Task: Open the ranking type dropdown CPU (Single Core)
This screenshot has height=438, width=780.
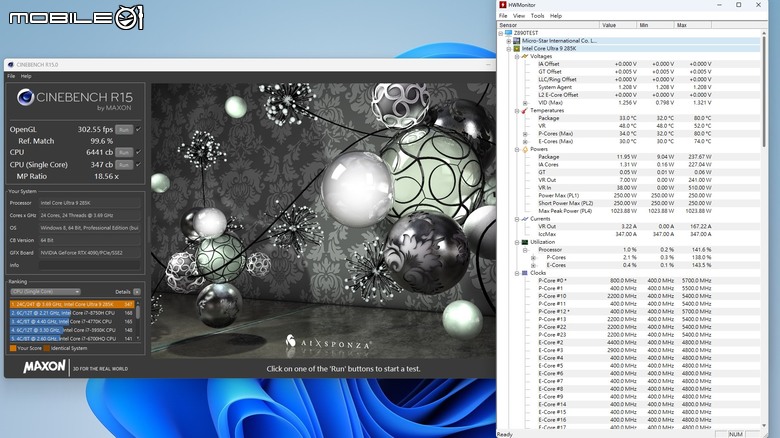Action: 45,292
